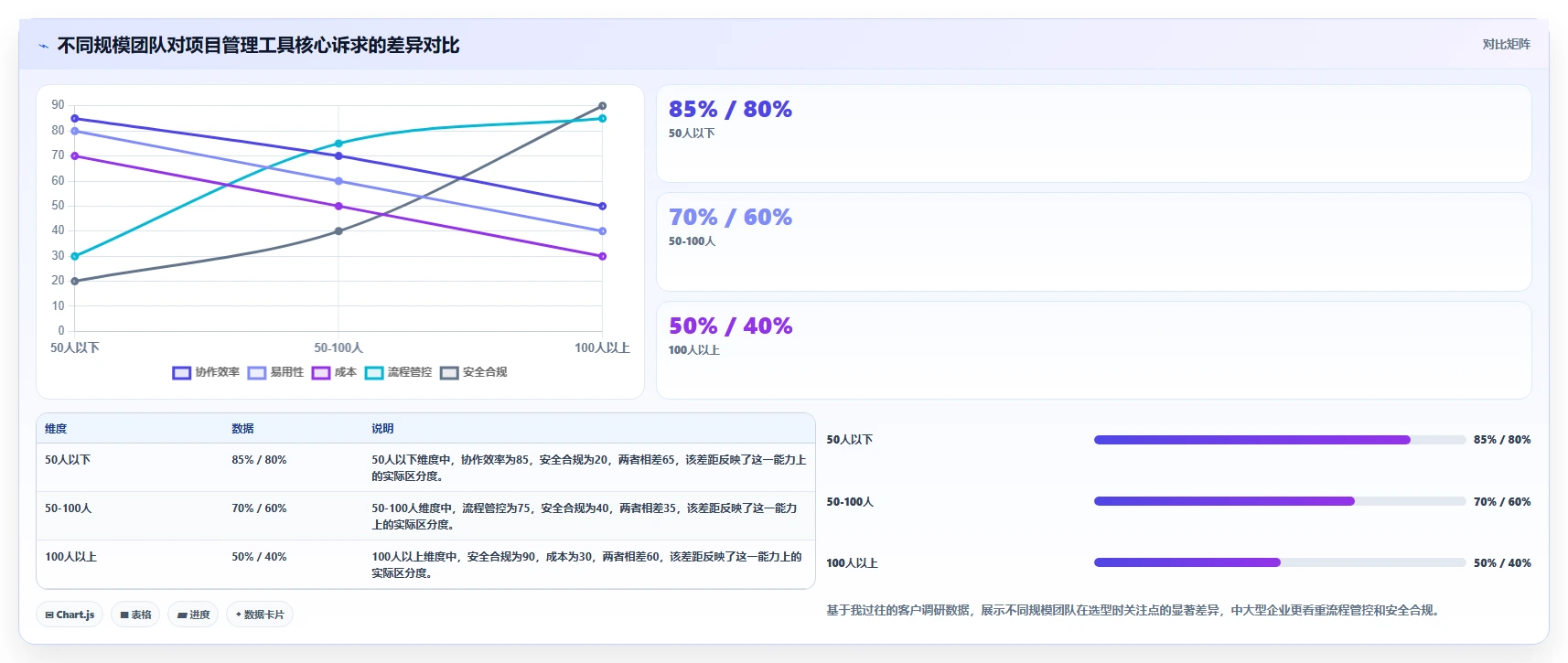Select the 50-100人 table row cell
The width and height of the screenshot is (1568, 663).
[x=69, y=508]
